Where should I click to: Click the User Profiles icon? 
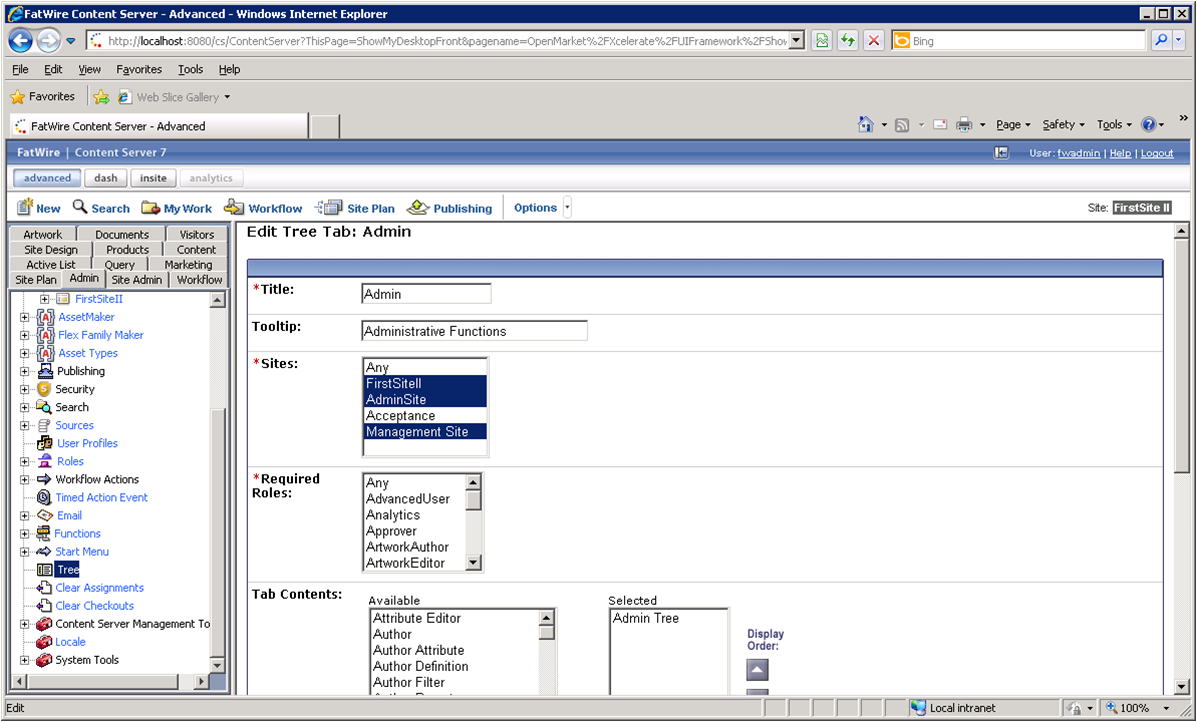45,443
